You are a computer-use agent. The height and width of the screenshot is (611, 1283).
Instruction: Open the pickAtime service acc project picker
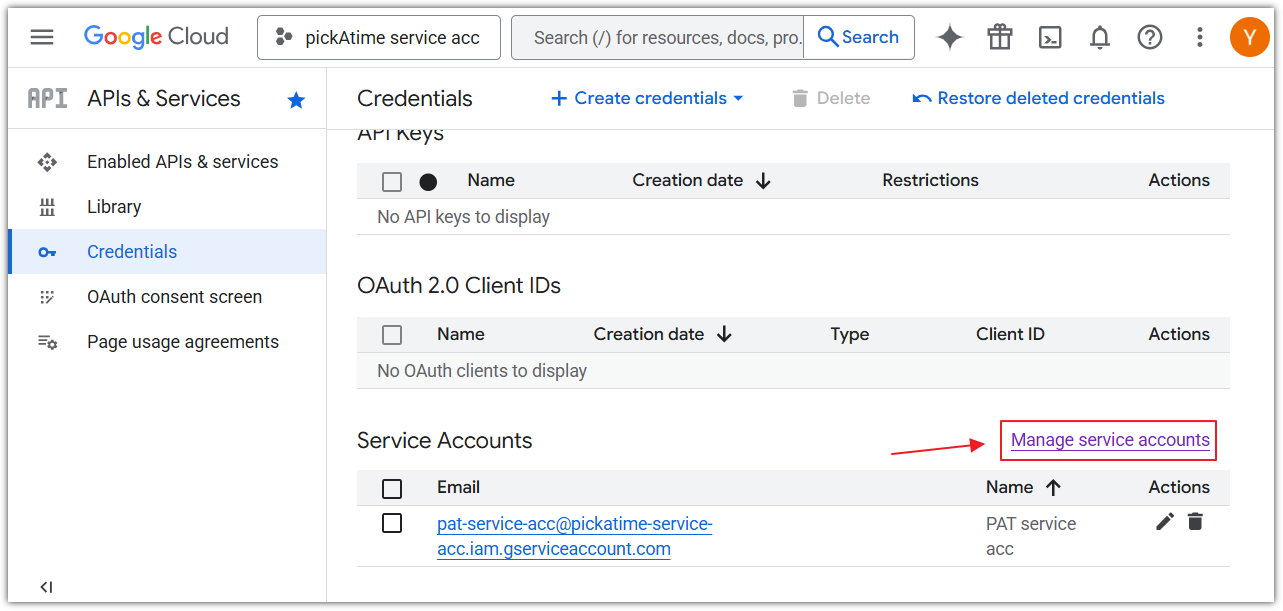click(x=378, y=38)
